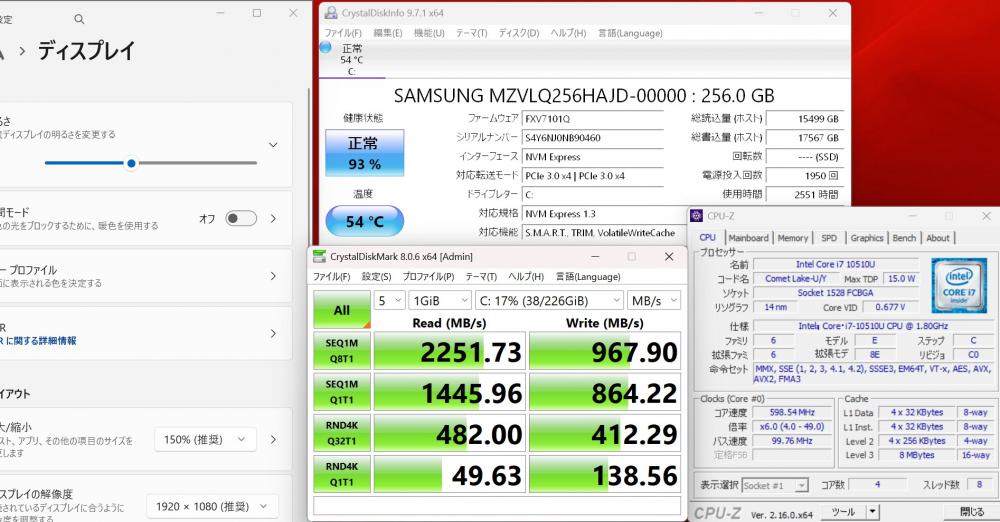Click the Intel Core i7 logo in CPU-Z
The image size is (1000, 522).
click(959, 285)
